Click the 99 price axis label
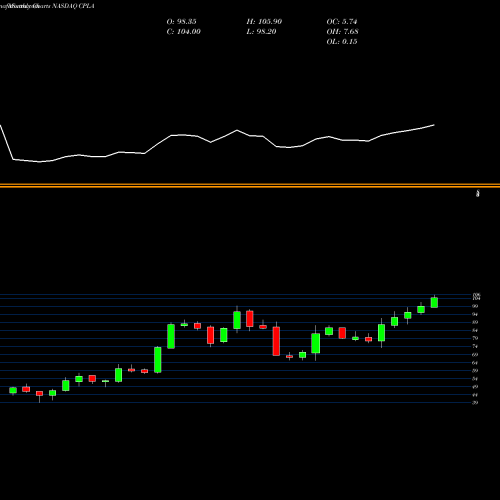The width and height of the screenshot is (500, 500). tap(475, 306)
